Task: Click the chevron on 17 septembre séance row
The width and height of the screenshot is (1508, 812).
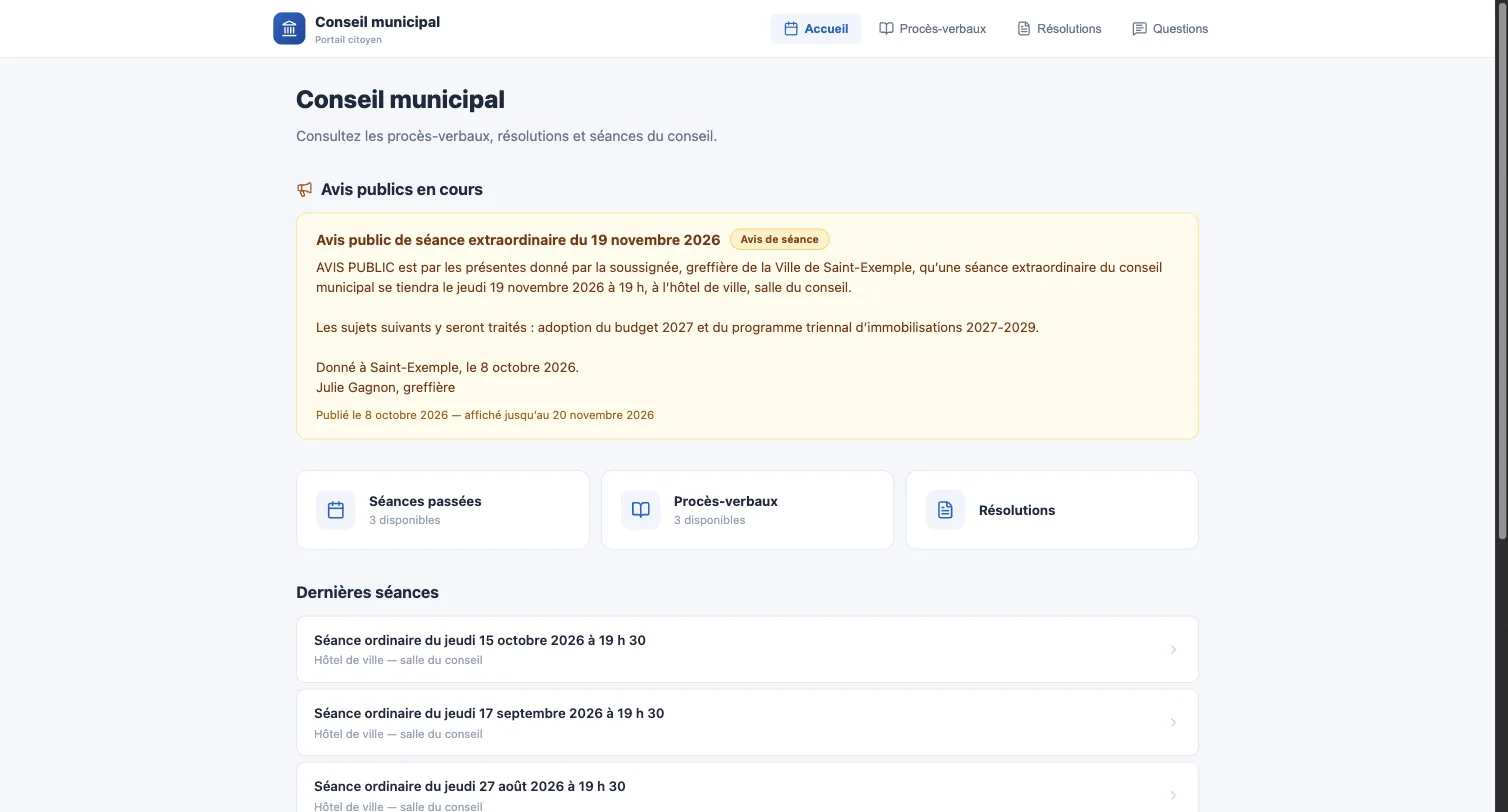Action: click(1173, 723)
